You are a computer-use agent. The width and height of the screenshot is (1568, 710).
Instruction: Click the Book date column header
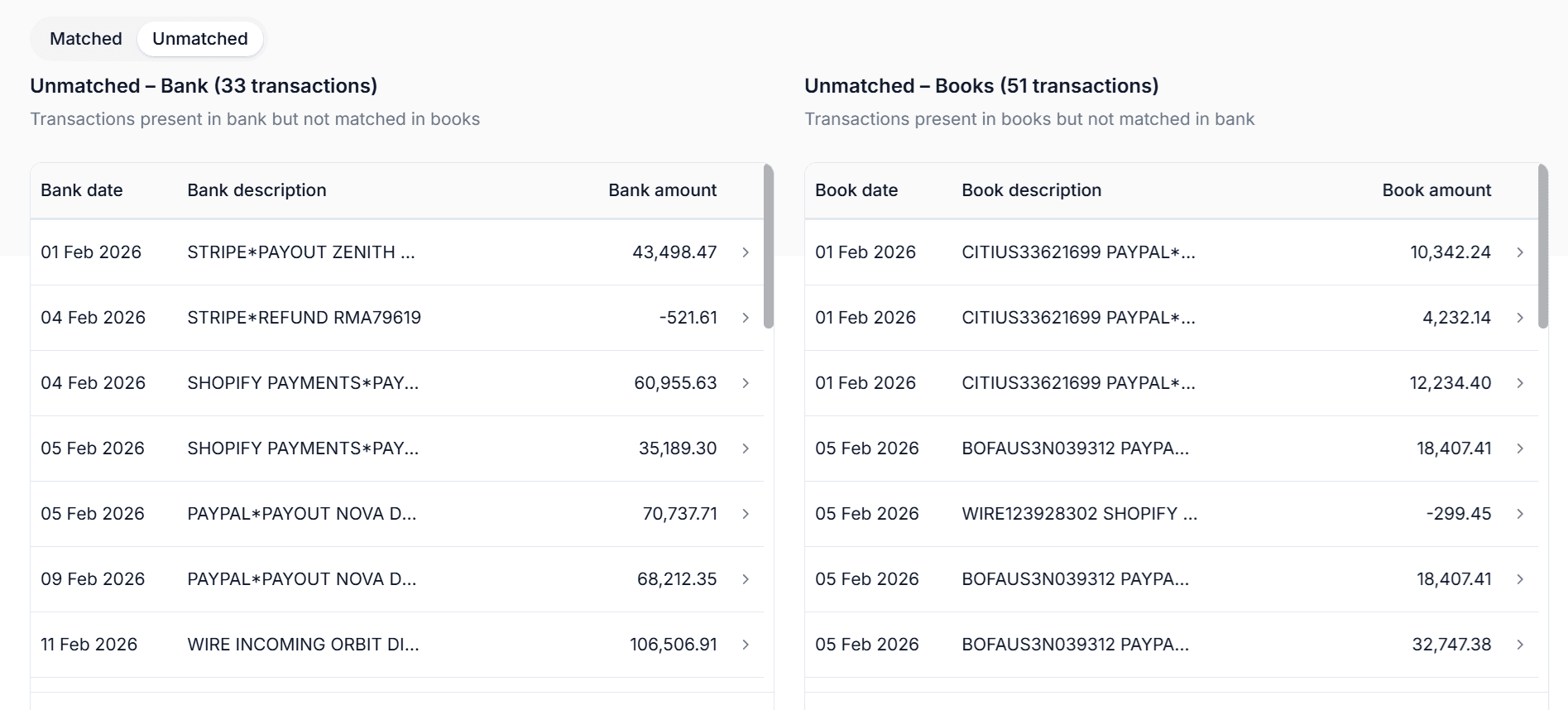point(856,190)
